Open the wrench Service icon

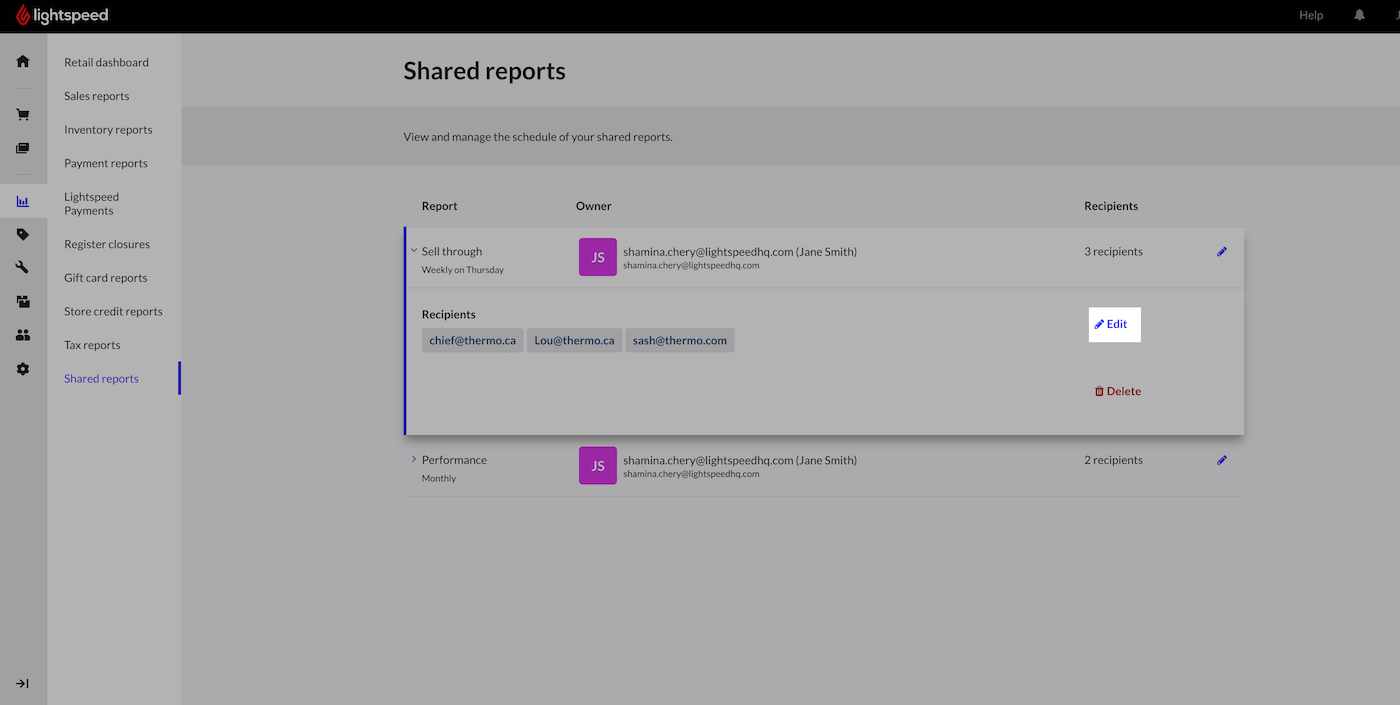point(23,267)
